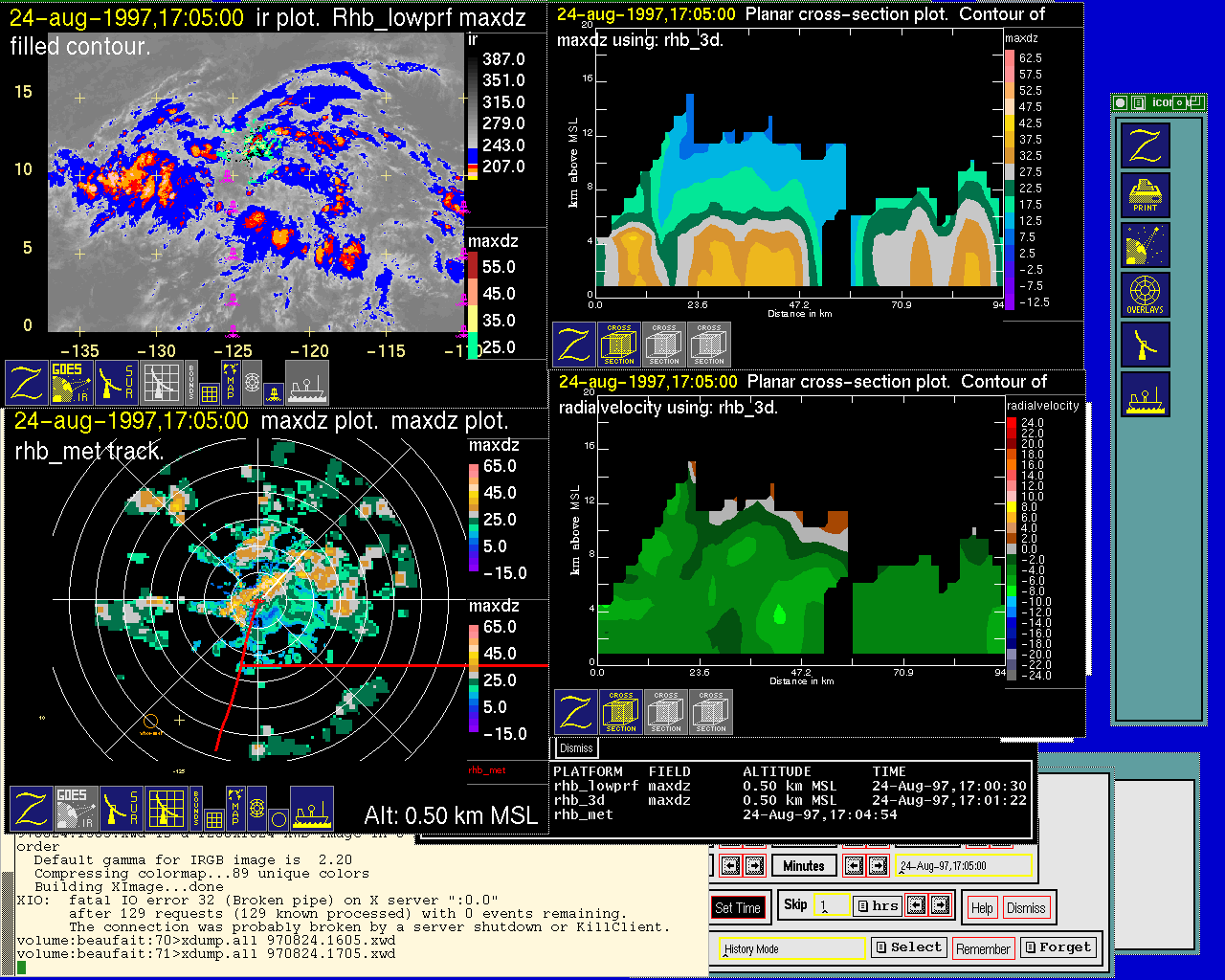This screenshot has height=980, width=1225.
Task: Click the date-time text field showing 24-Aug-97
Action: point(965,866)
